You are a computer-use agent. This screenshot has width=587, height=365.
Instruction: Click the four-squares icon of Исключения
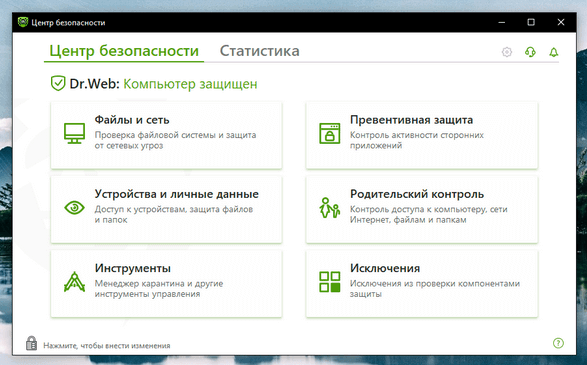[330, 282]
